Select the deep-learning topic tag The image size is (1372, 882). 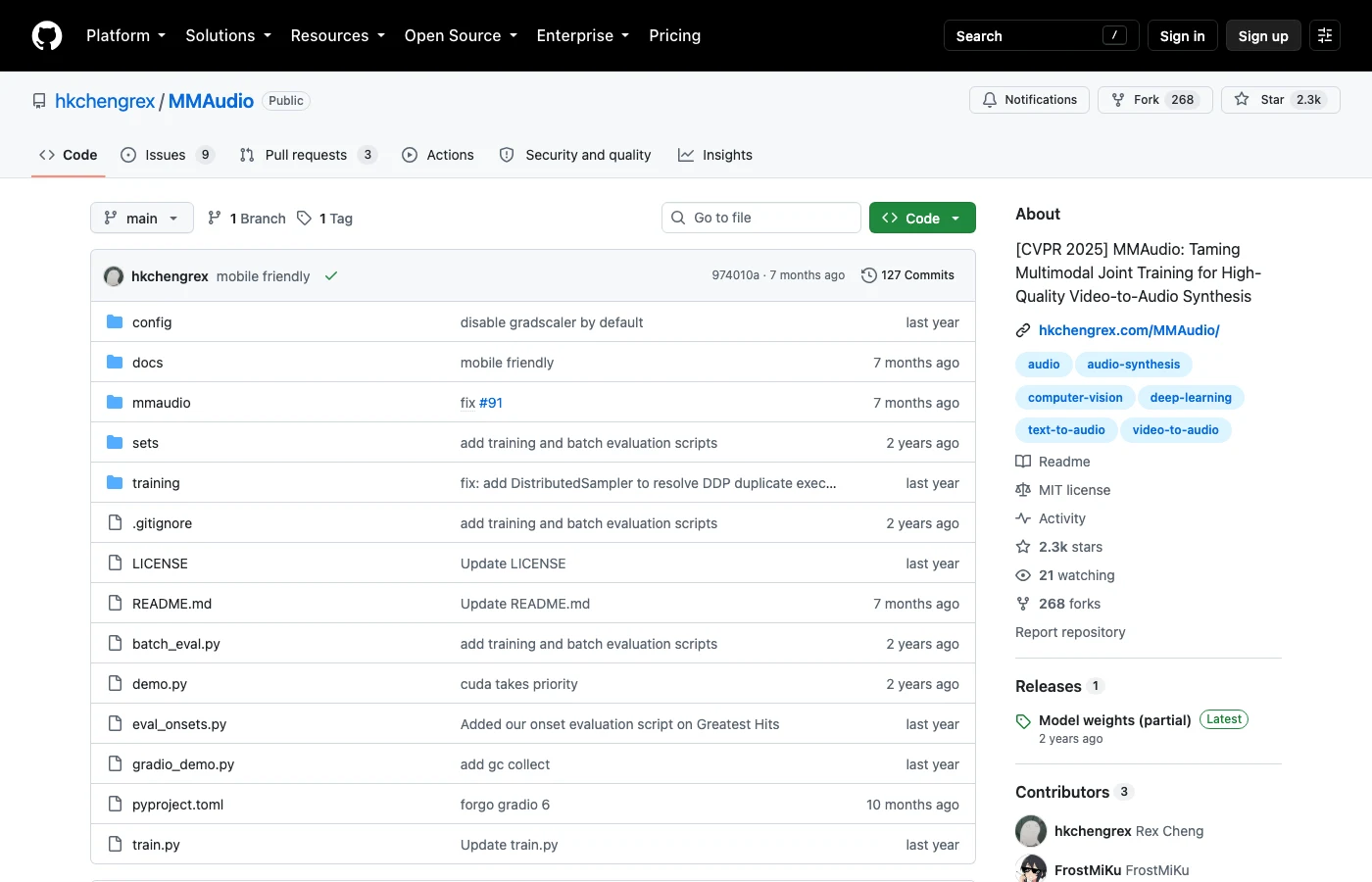[1191, 398]
